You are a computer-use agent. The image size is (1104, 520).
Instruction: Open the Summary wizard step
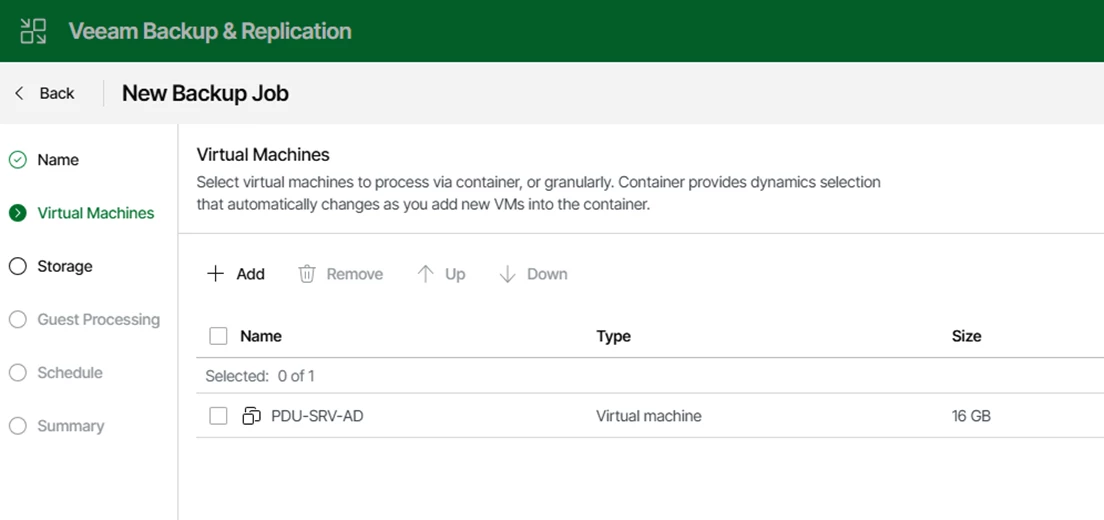(70, 426)
